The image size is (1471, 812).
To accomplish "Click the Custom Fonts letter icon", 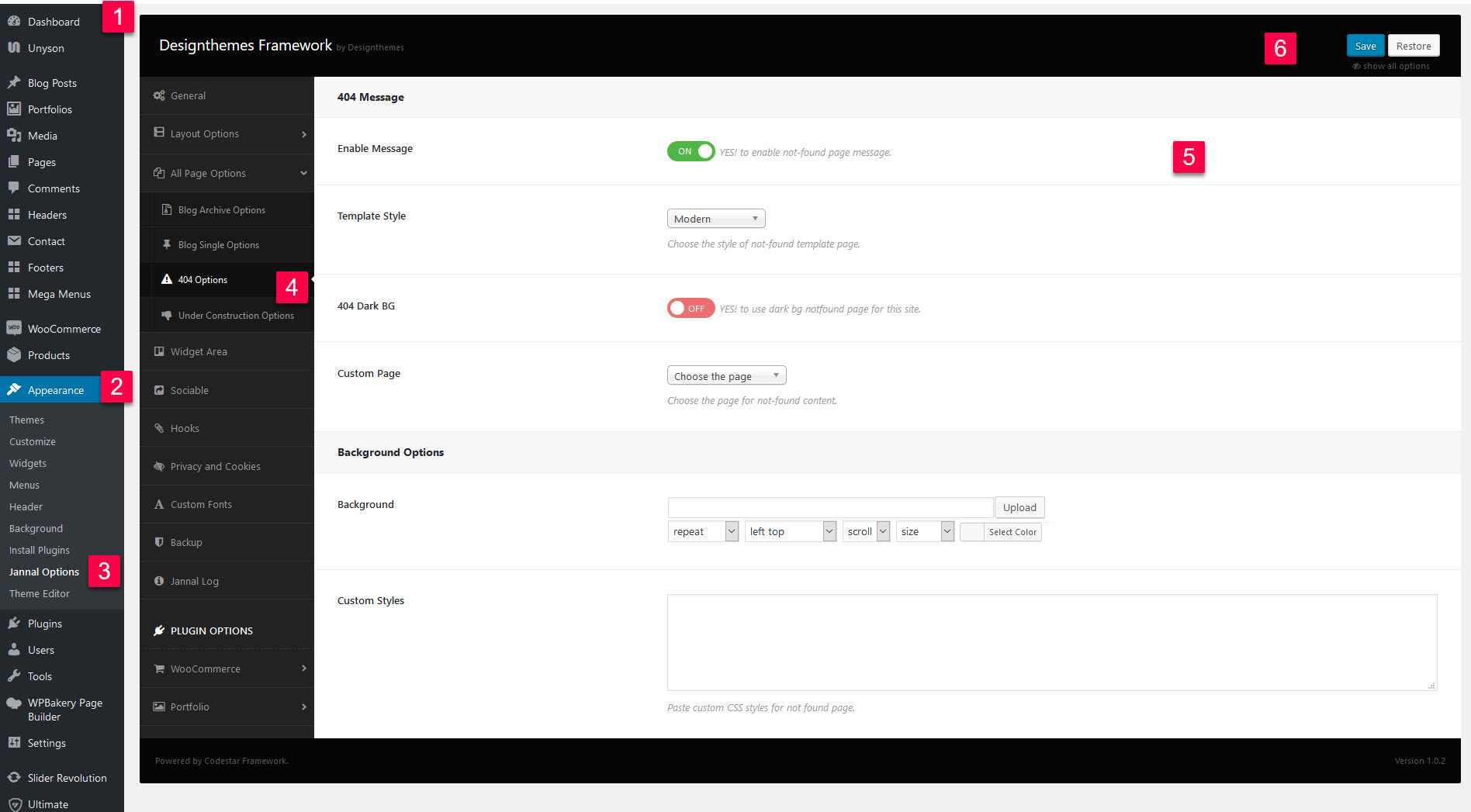I will click(159, 504).
